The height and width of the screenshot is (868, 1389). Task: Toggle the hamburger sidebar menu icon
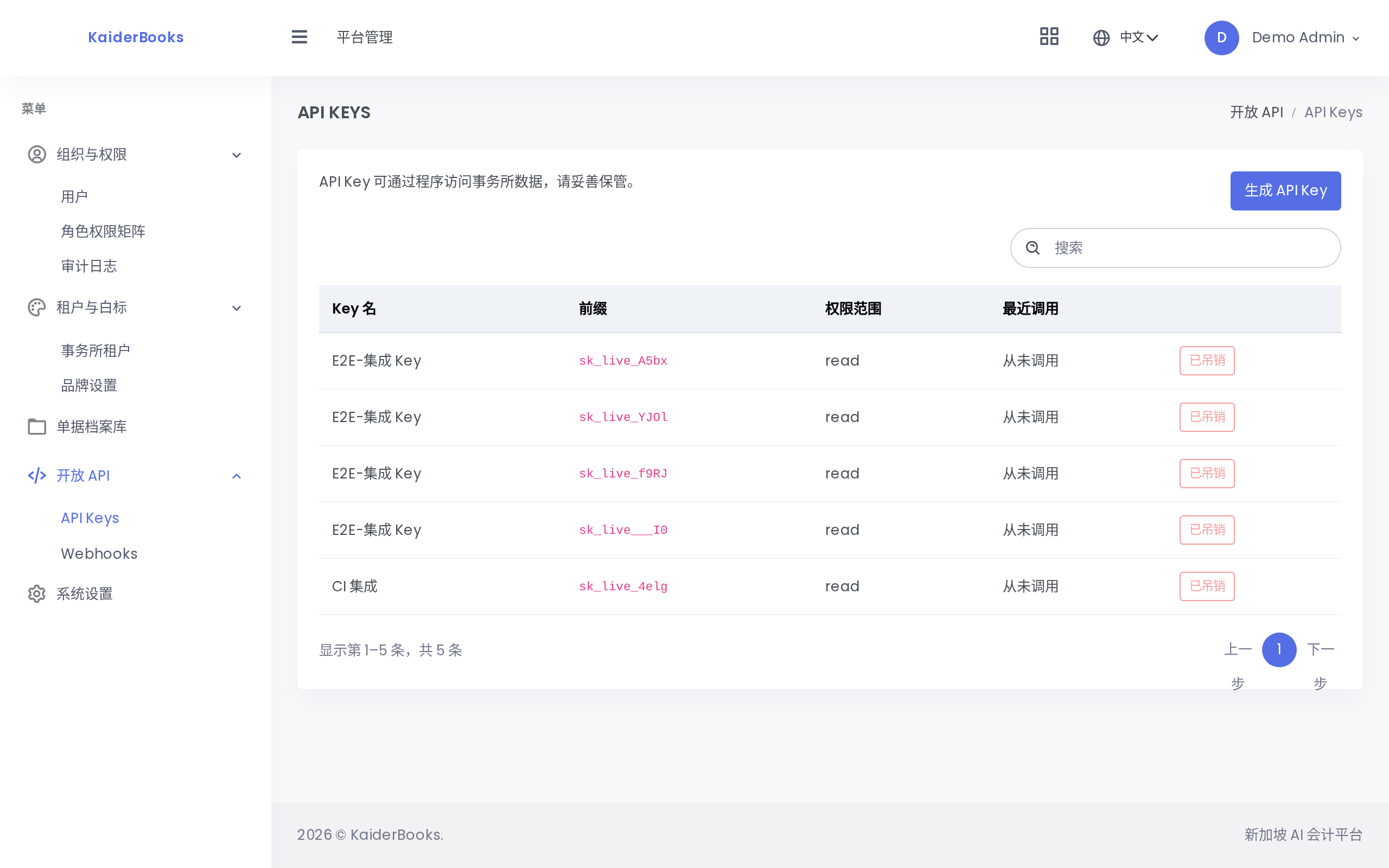[x=299, y=37]
